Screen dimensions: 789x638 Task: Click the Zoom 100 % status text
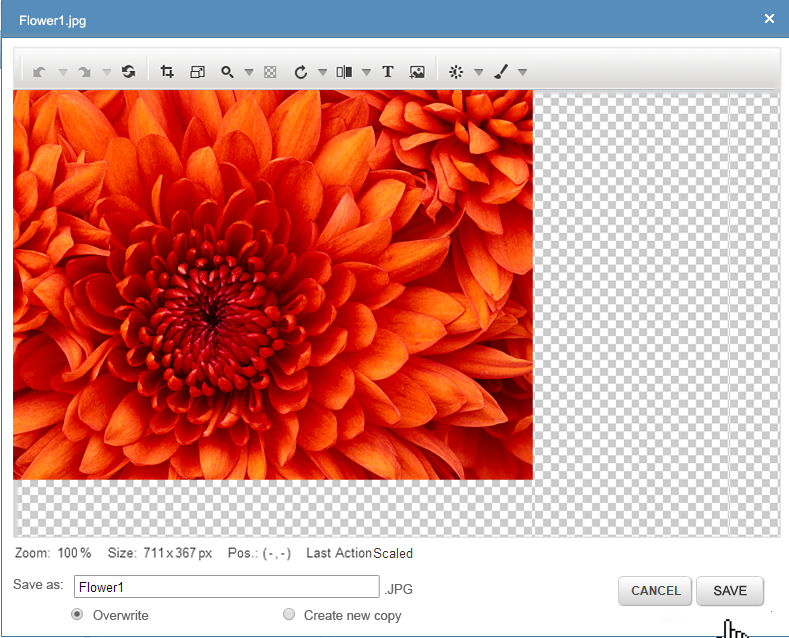53,553
